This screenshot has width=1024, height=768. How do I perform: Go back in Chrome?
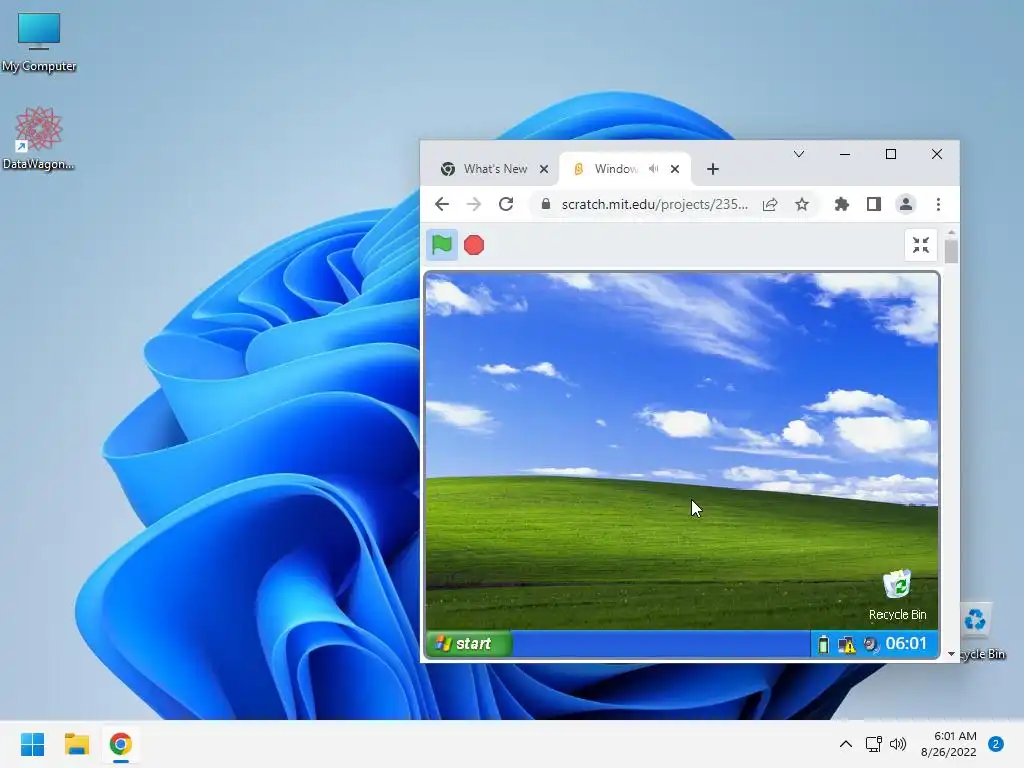(x=442, y=204)
